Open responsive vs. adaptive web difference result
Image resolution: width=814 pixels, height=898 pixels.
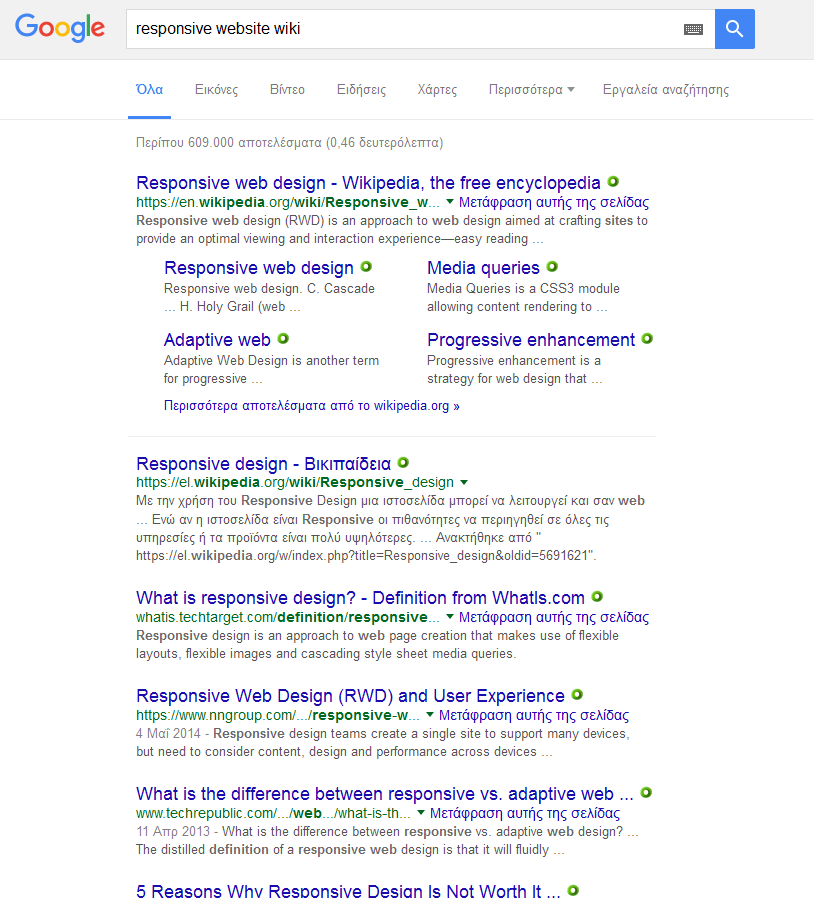tap(385, 794)
